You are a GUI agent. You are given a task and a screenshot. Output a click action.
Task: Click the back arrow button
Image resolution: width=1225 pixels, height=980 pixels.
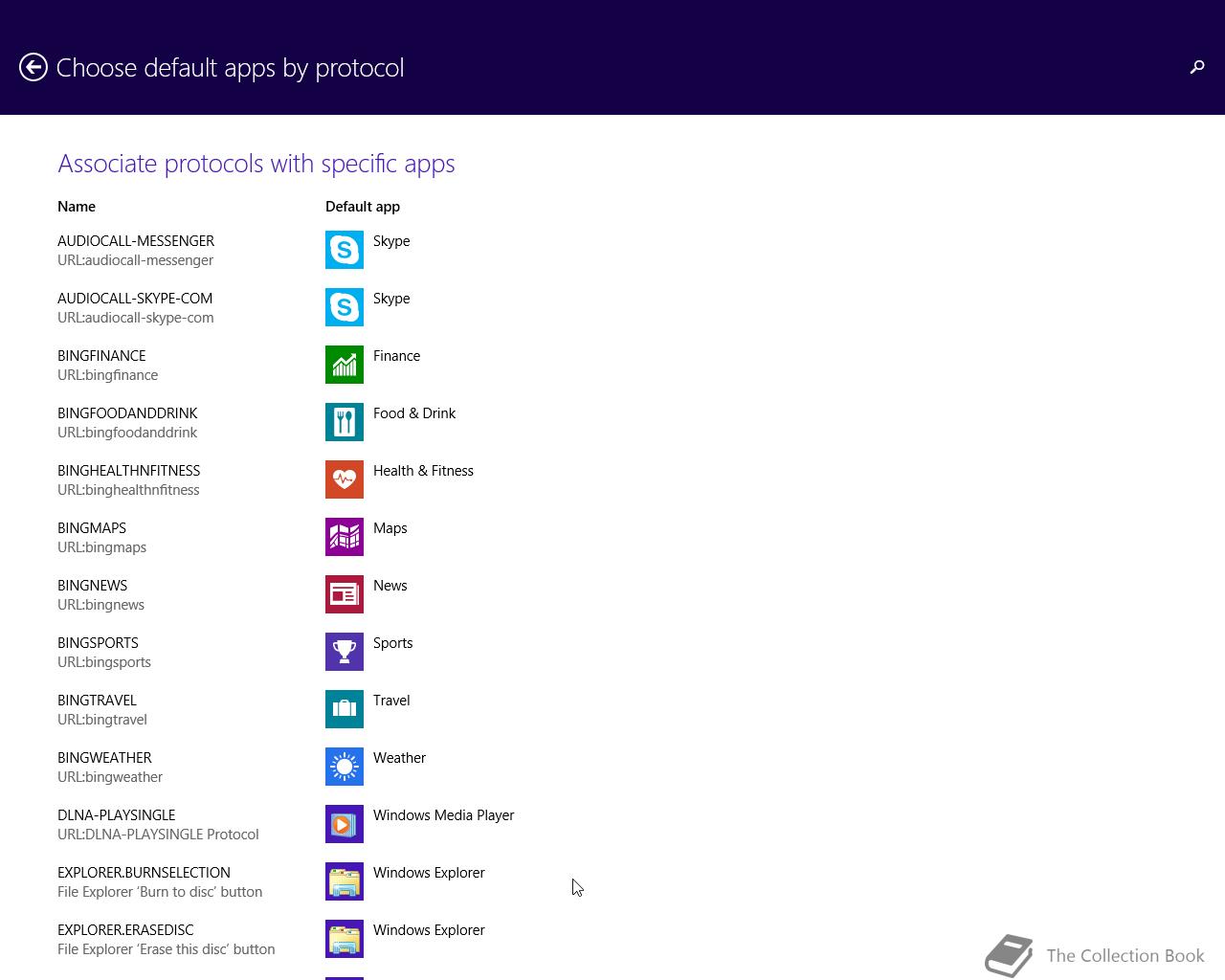click(33, 67)
